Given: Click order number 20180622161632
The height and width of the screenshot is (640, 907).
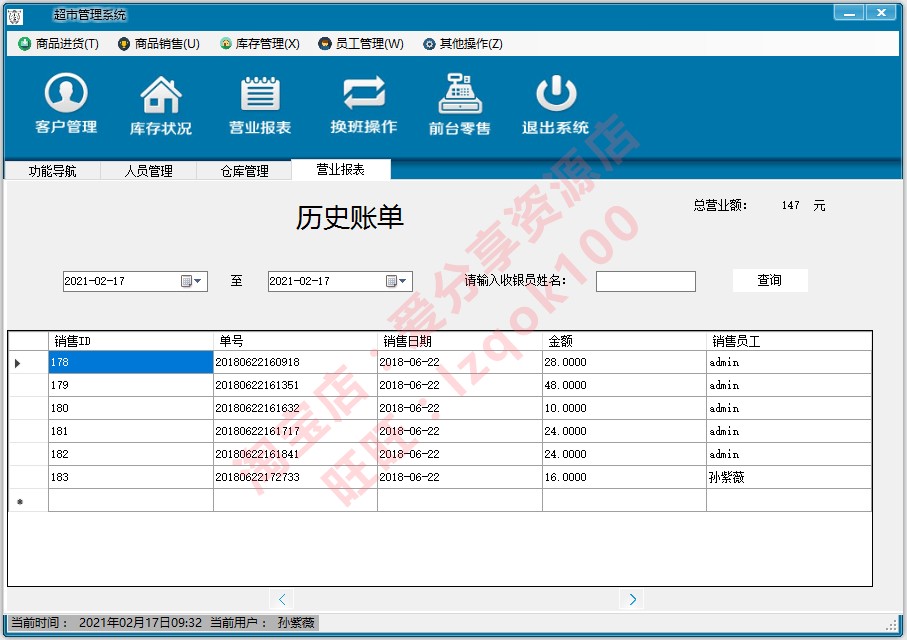Looking at the screenshot, I should 295,409.
